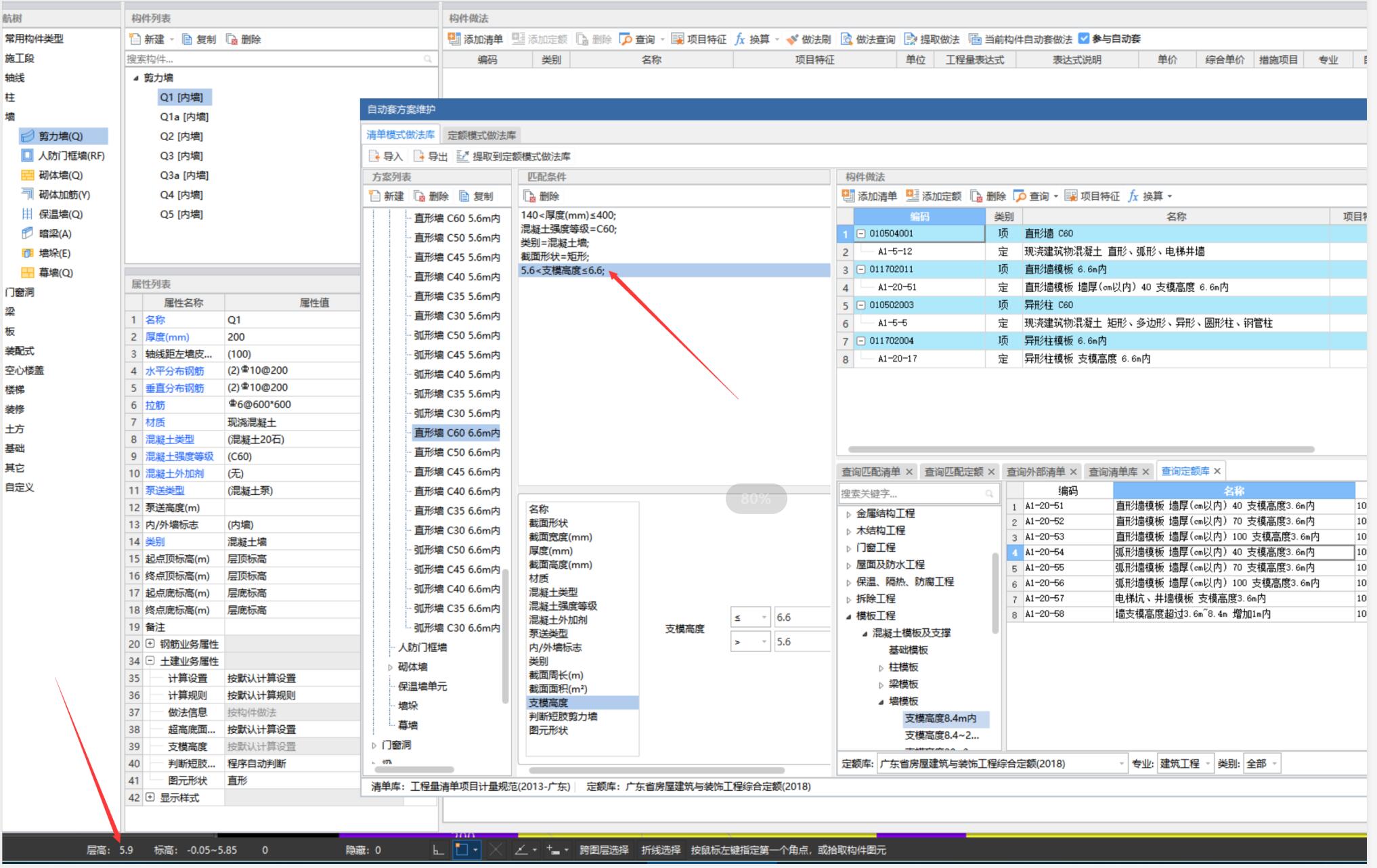
Task: Switch to 定额模式做法库 tab
Action: (481, 135)
